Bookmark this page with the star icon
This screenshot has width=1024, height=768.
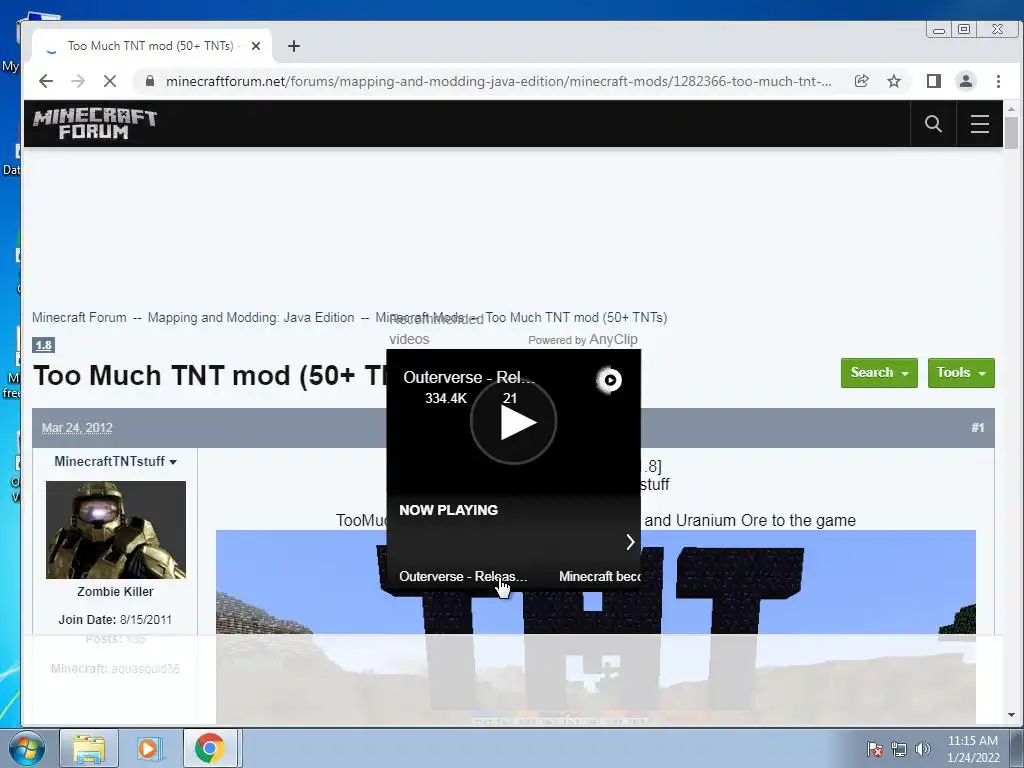pos(894,81)
